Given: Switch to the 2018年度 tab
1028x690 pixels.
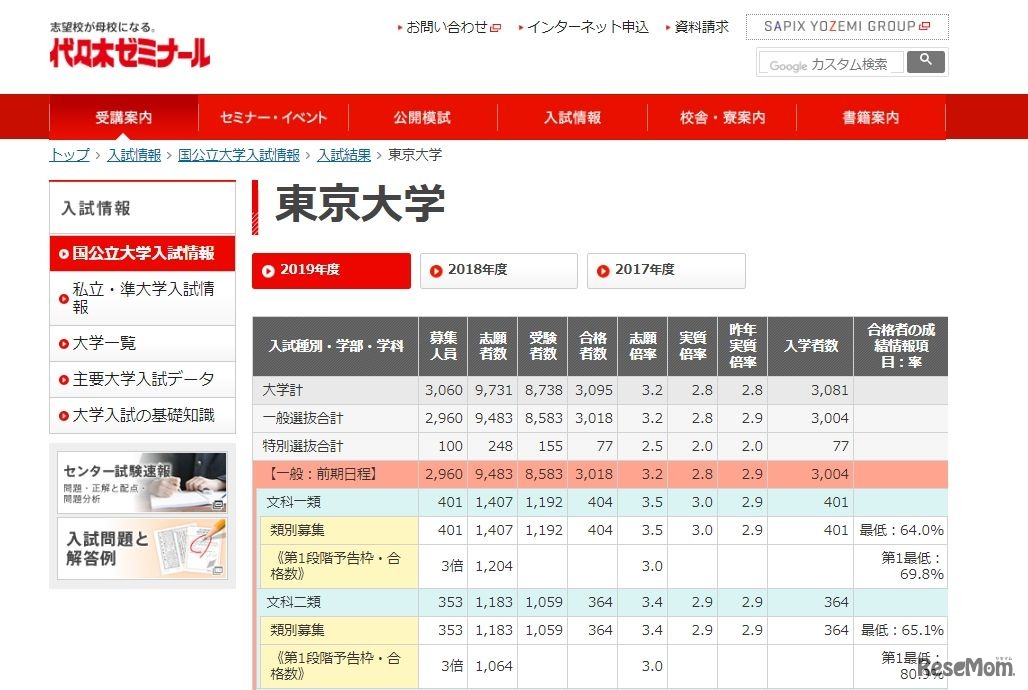Looking at the screenshot, I should pos(498,270).
